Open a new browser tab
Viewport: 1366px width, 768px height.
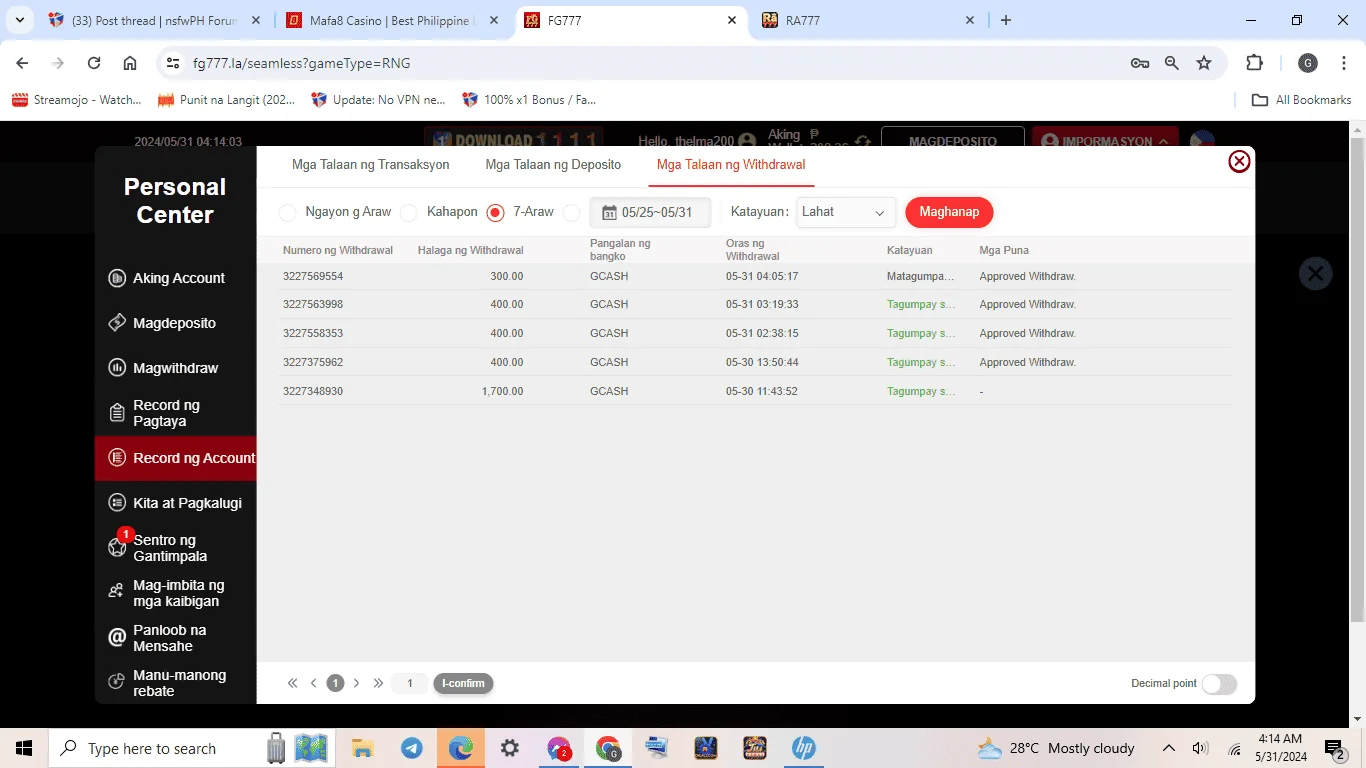[1006, 20]
